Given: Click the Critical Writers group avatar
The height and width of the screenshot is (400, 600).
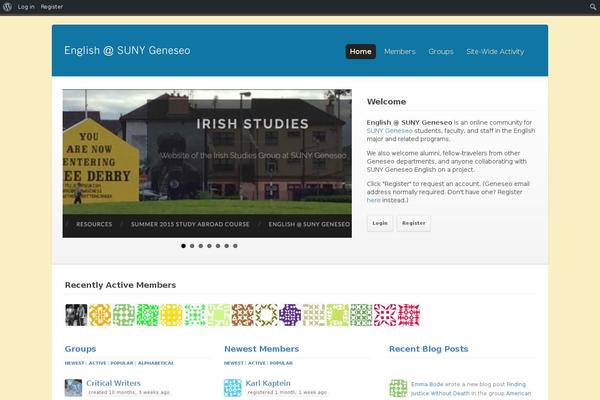Looking at the screenshot, I should click(x=73, y=388).
